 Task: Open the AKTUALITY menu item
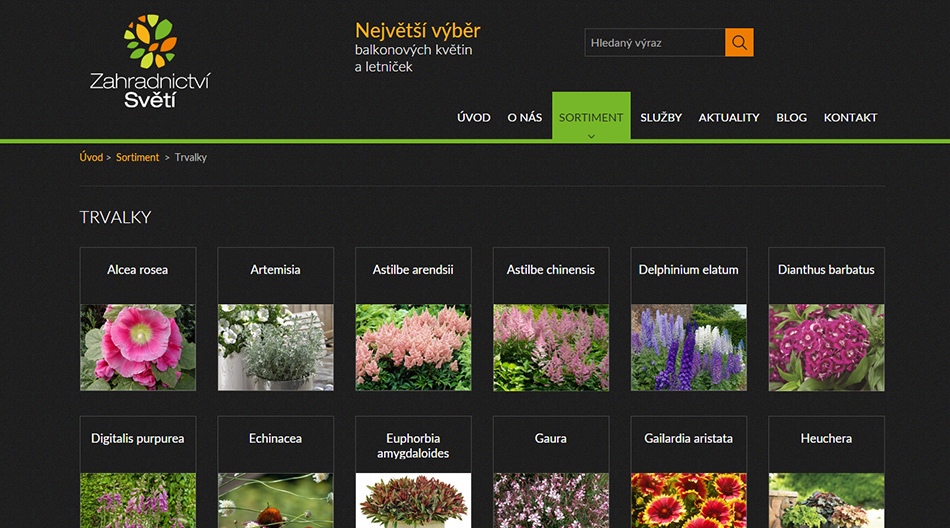pos(729,118)
